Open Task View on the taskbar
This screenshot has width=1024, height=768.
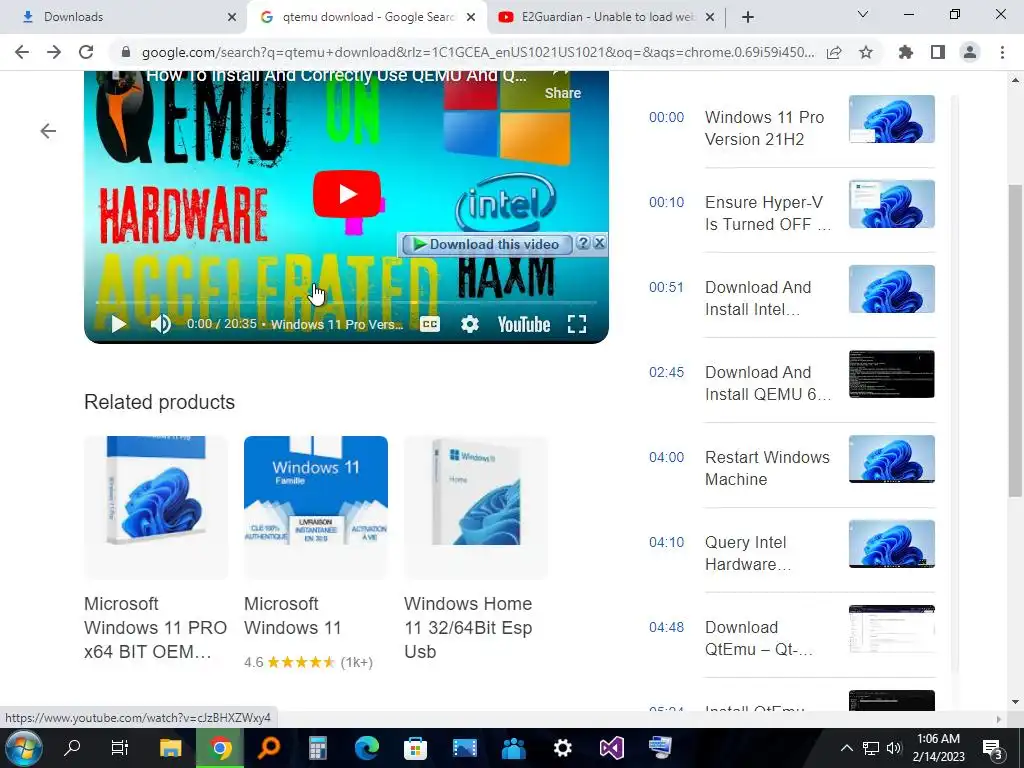click(x=120, y=747)
